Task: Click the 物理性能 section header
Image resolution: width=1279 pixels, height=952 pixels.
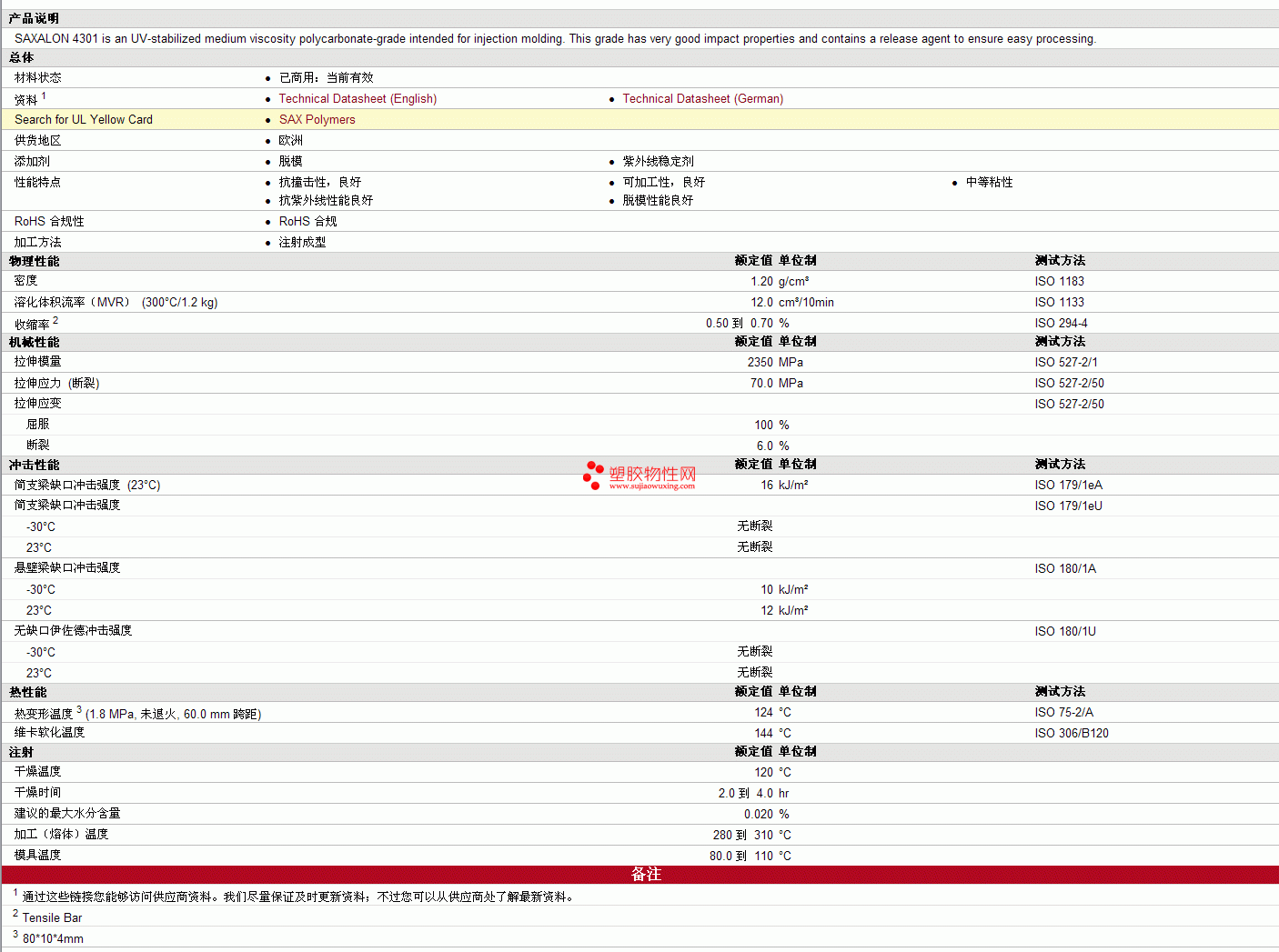Action: pyautogui.click(x=34, y=261)
